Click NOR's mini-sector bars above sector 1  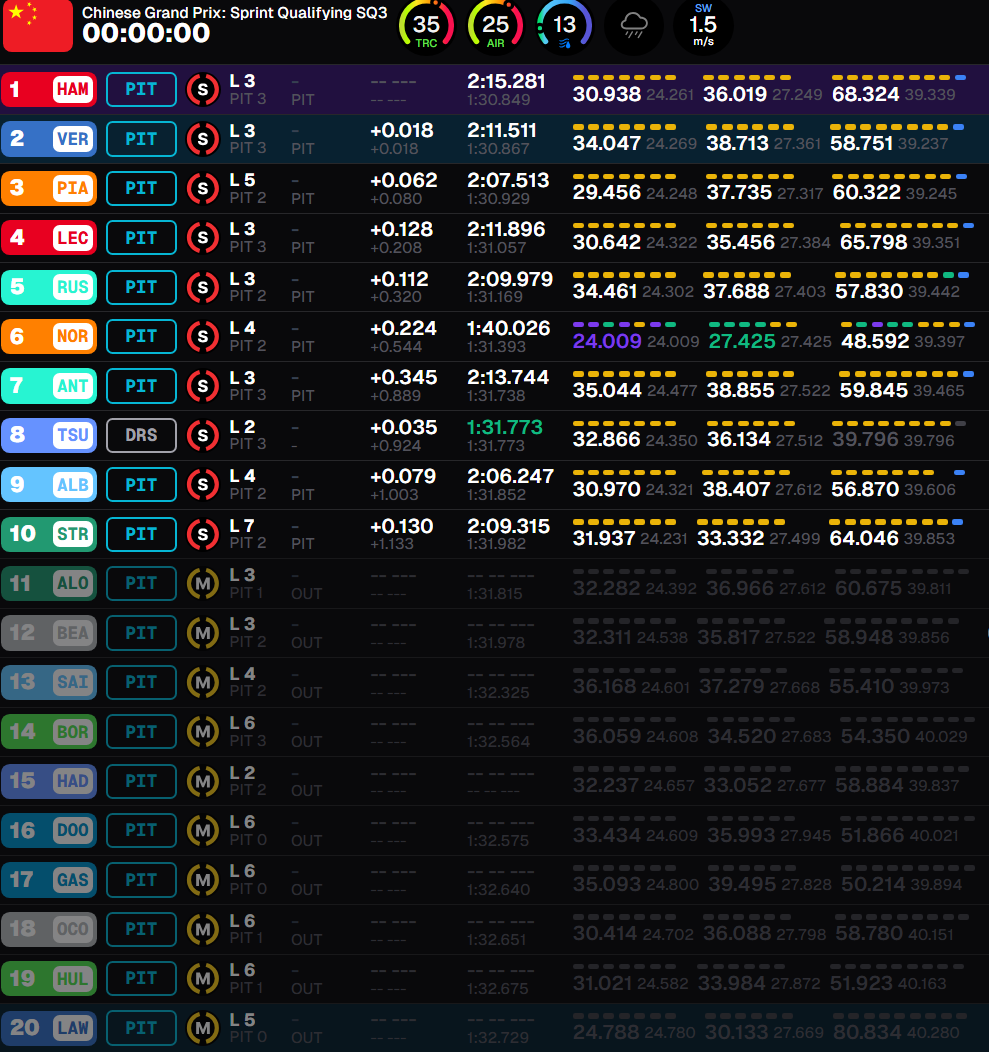click(x=624, y=325)
